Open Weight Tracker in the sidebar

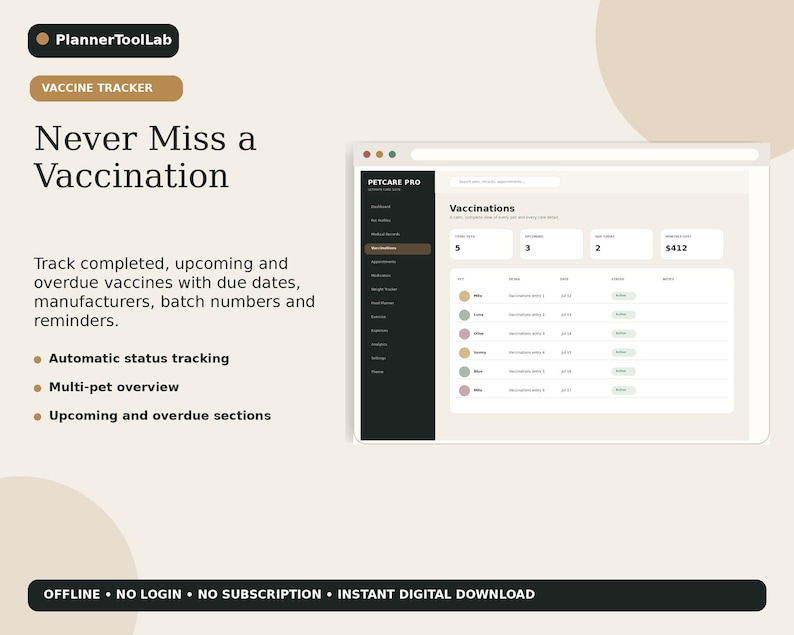pyautogui.click(x=384, y=289)
